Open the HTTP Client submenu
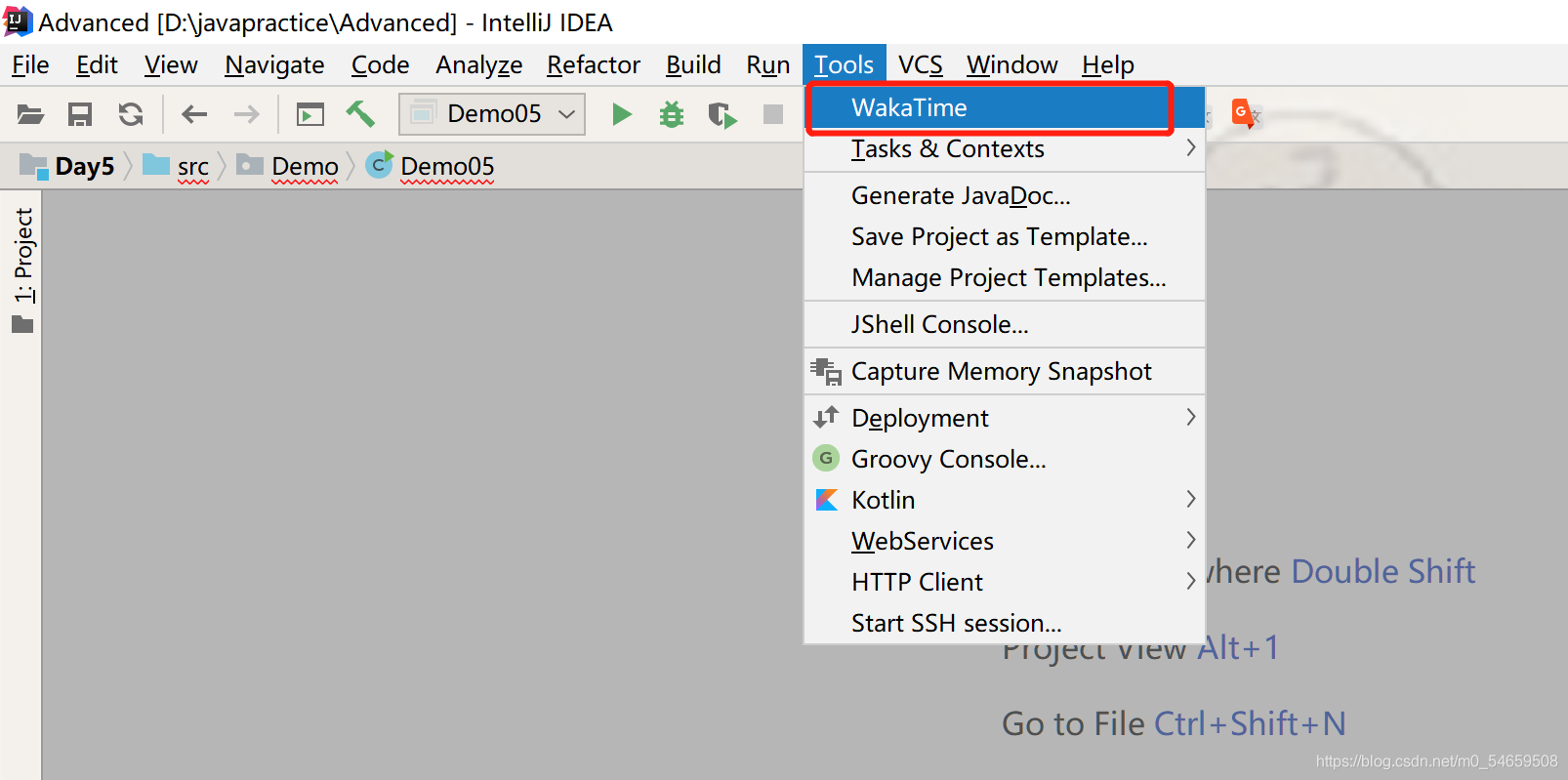Image resolution: width=1568 pixels, height=780 pixels. click(x=1005, y=582)
